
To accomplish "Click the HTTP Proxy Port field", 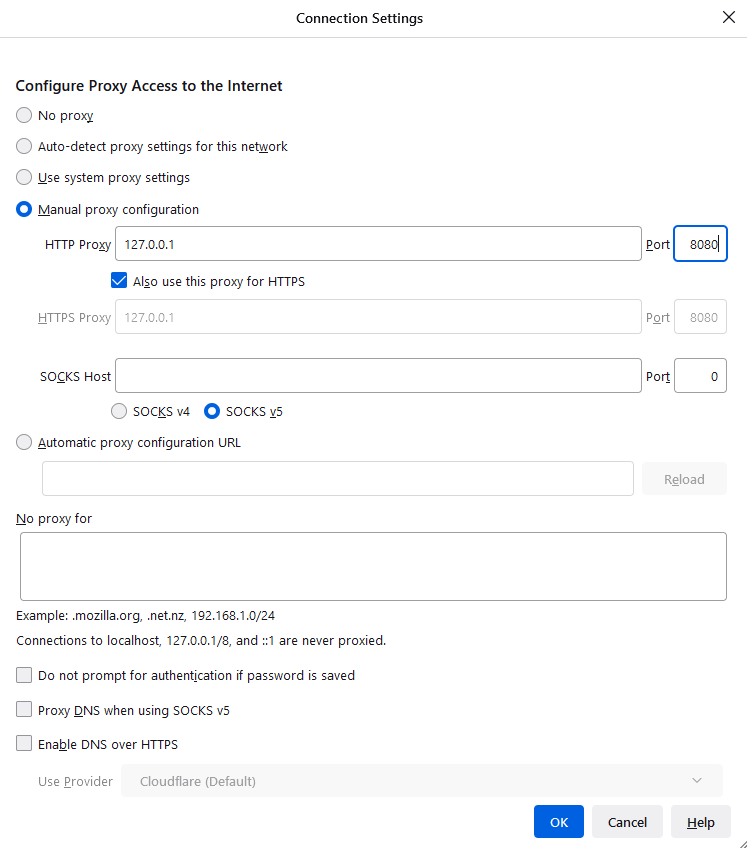I will [x=700, y=244].
